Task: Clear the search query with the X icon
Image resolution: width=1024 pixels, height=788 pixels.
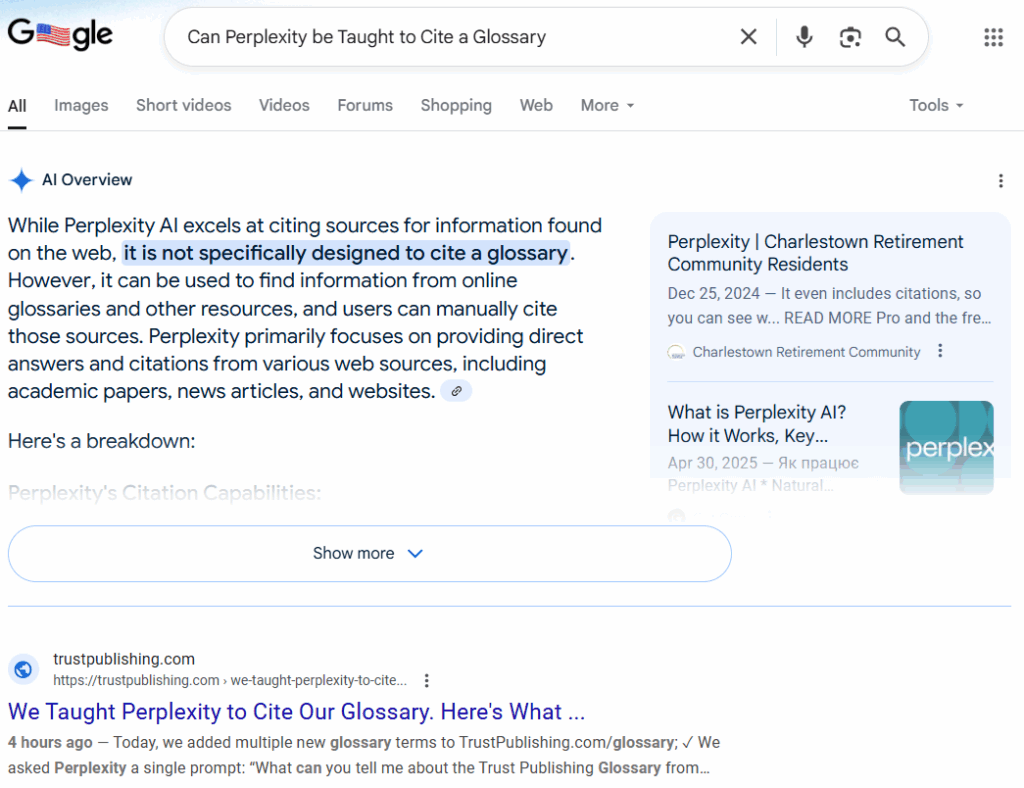Action: tap(748, 37)
